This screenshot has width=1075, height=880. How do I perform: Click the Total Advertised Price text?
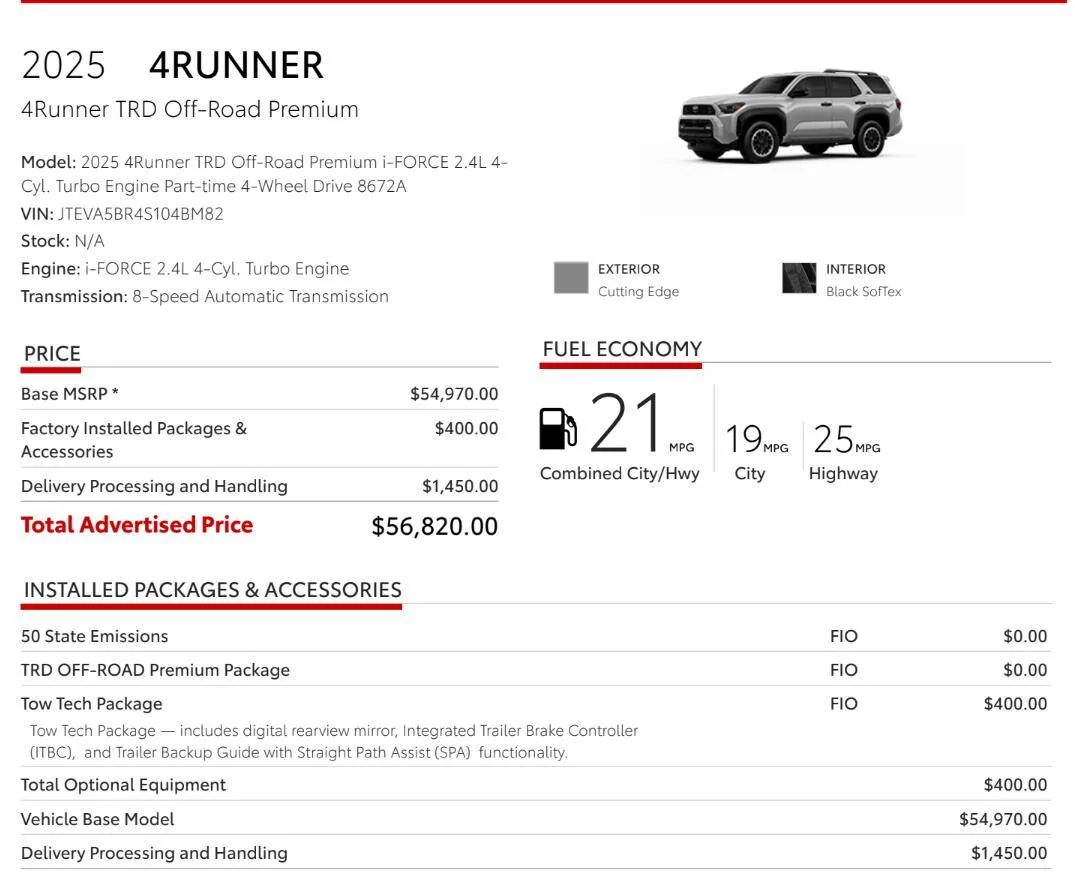(x=136, y=524)
